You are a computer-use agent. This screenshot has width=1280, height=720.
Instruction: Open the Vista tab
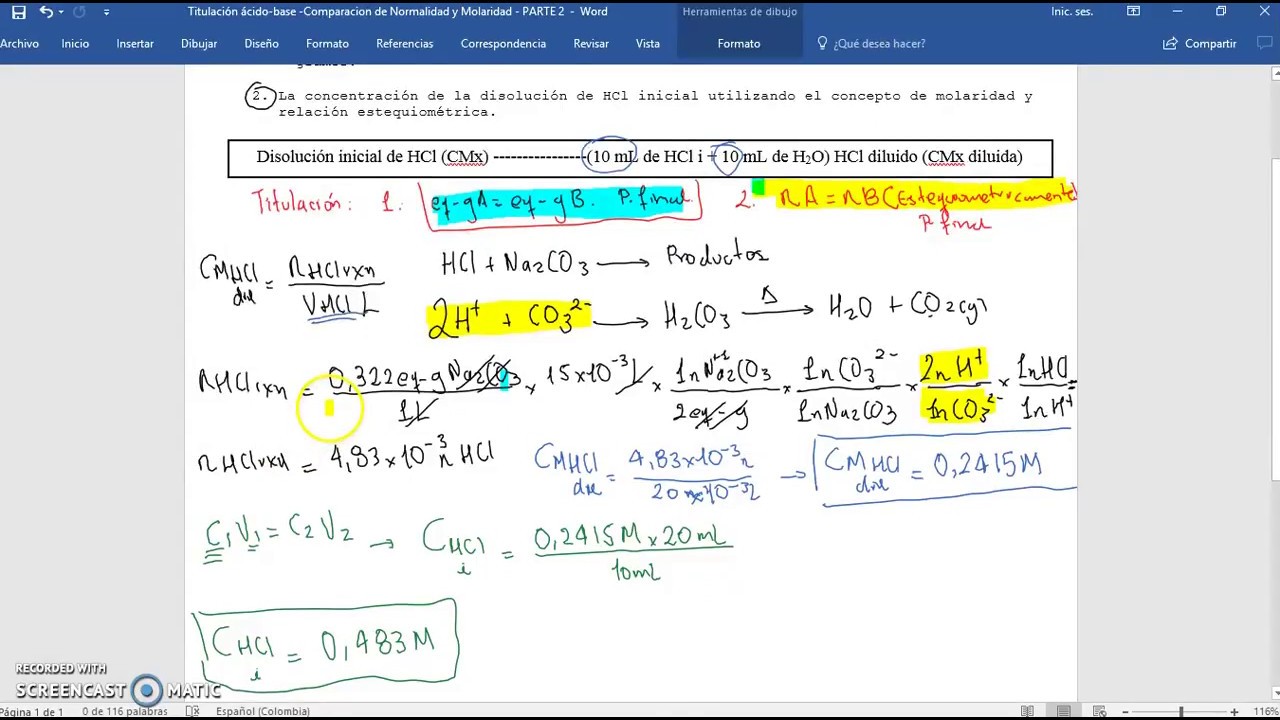coord(648,44)
